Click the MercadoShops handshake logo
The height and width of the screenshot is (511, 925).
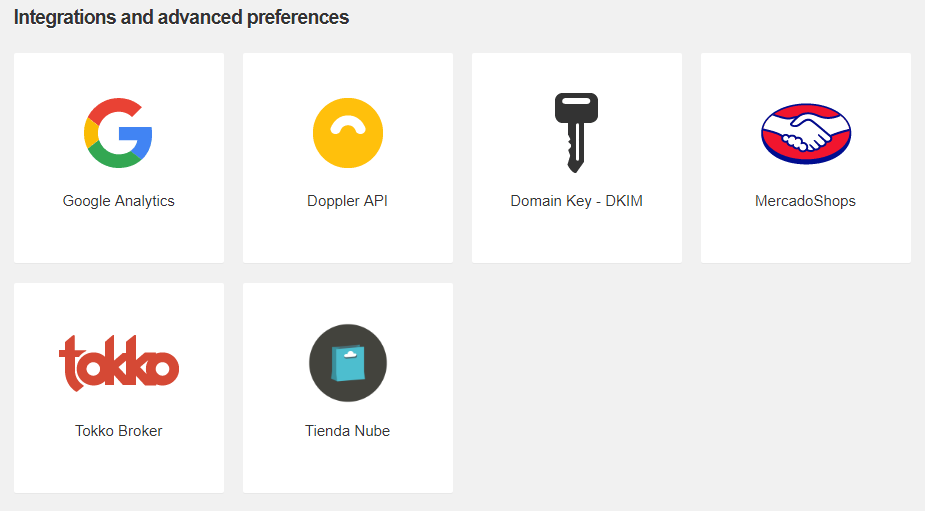806,134
